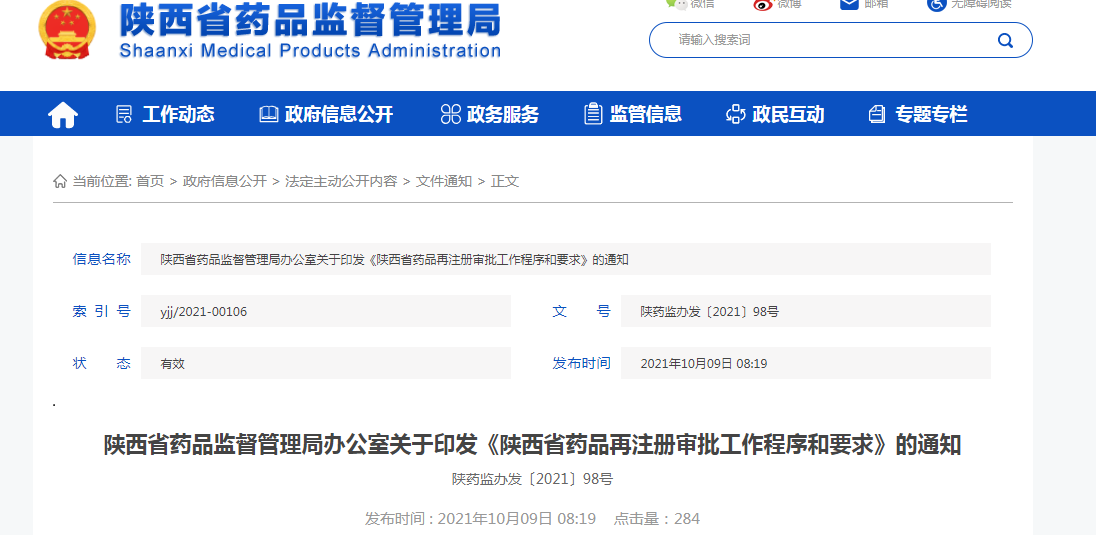Click the 政府信息公开 breadcrumb link
The image size is (1096, 535).
tap(225, 181)
